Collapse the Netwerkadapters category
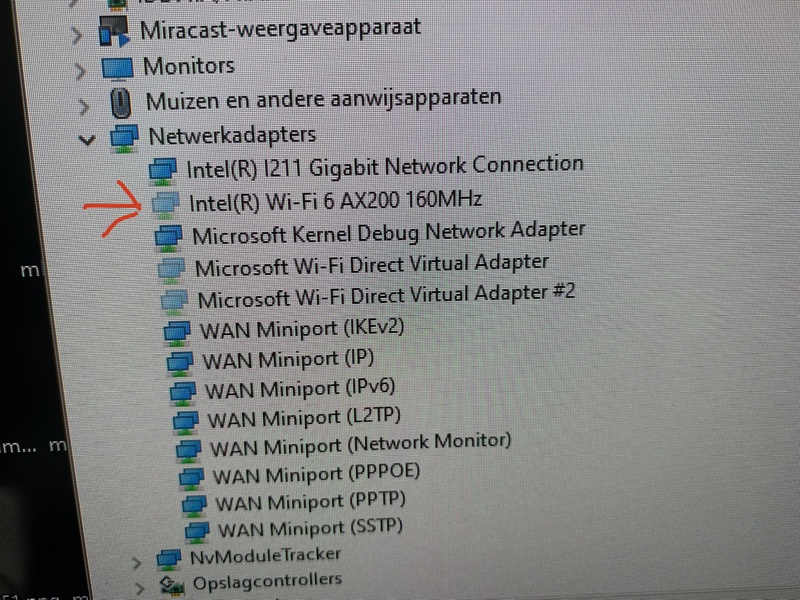800x600 pixels. tap(87, 139)
